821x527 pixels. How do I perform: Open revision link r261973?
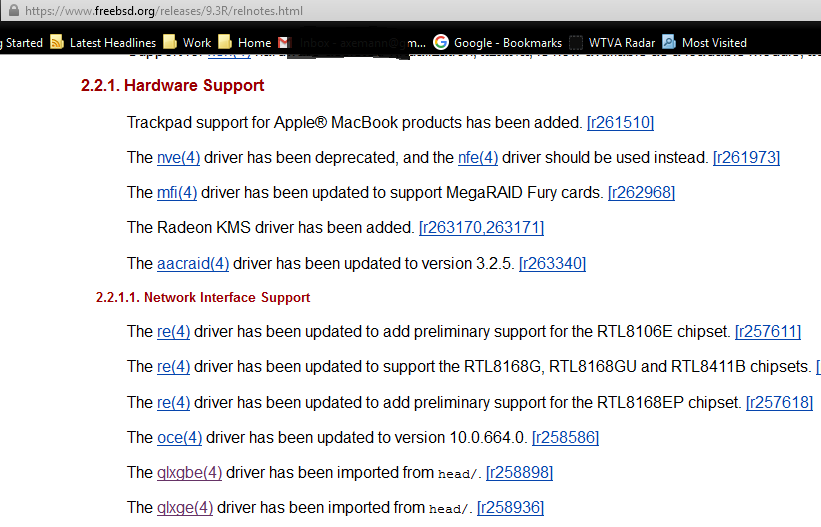[747, 158]
